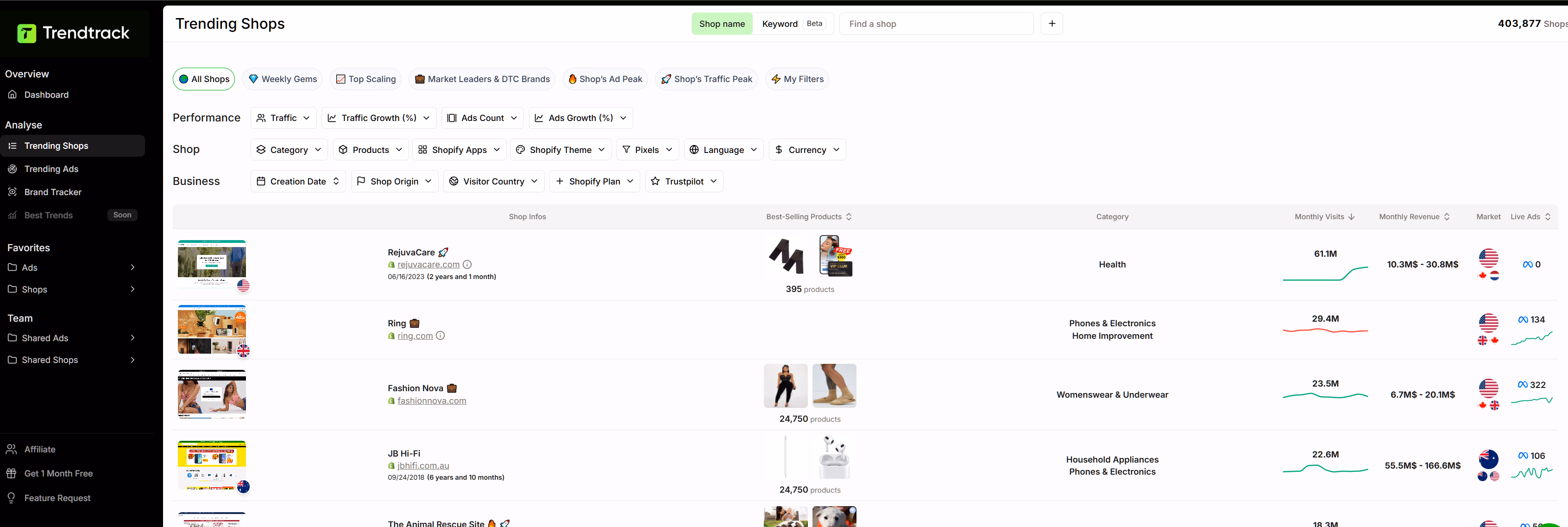Click the fire icon beside The Animal Rescue Site

(492, 523)
